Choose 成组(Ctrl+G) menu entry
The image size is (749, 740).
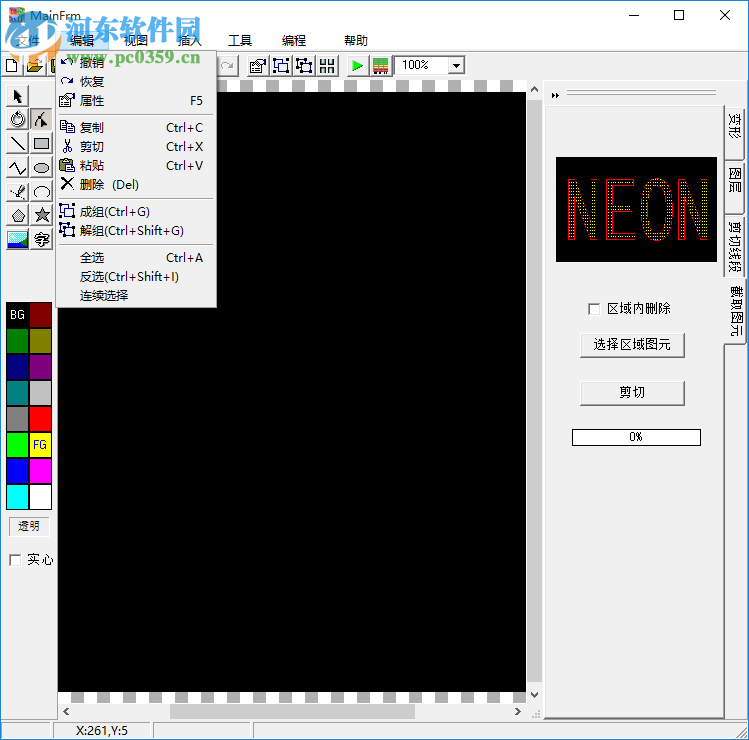[136, 212]
